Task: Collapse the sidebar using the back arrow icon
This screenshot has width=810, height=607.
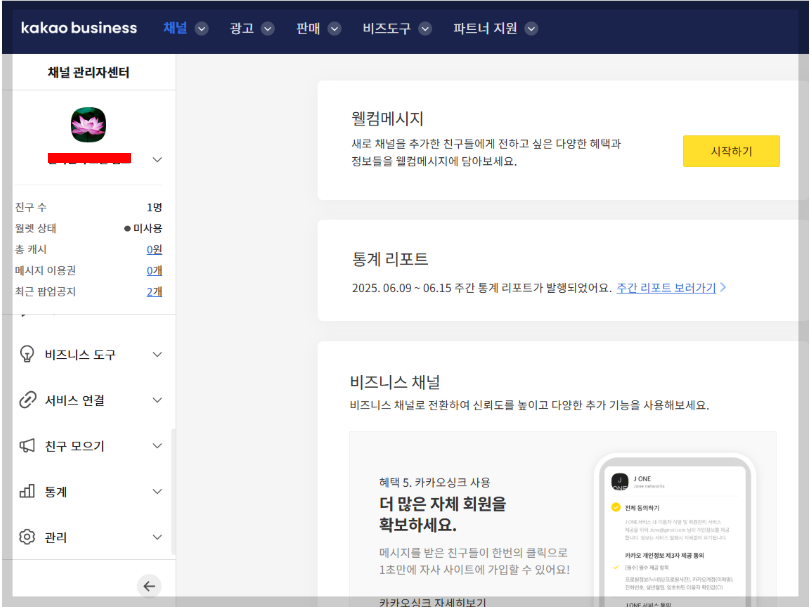Action: (150, 586)
